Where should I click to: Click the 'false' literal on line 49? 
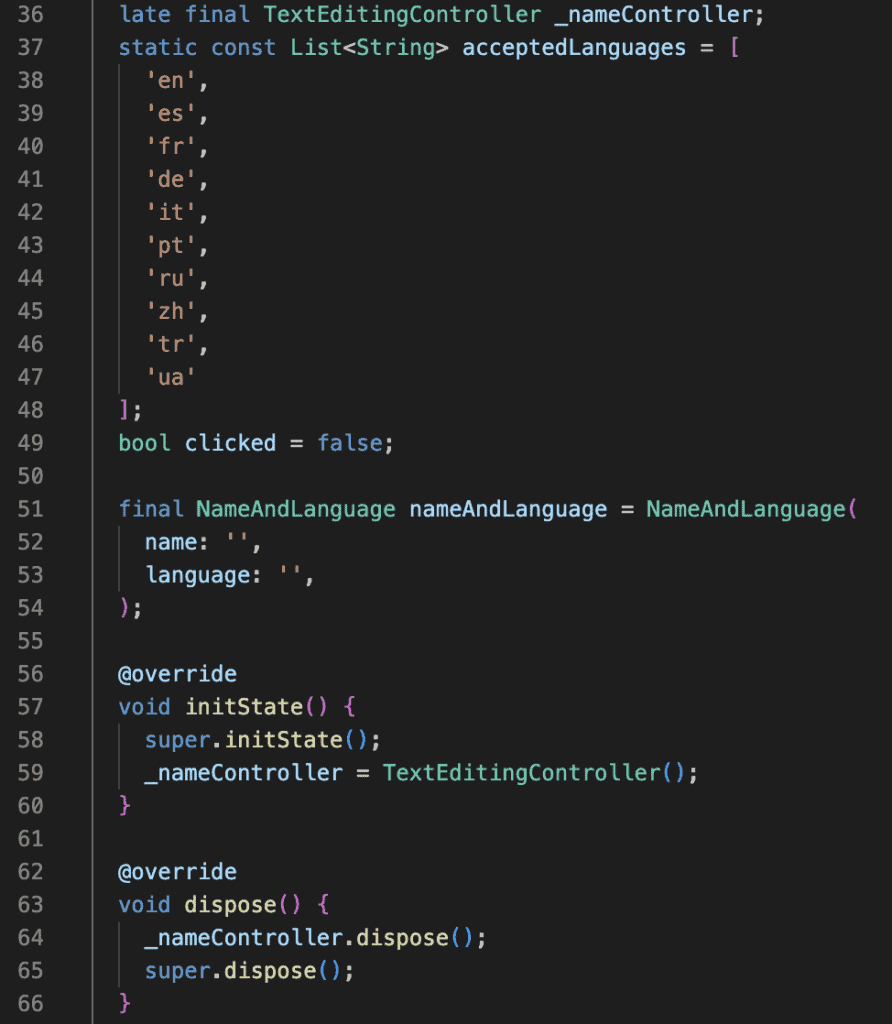[350, 443]
